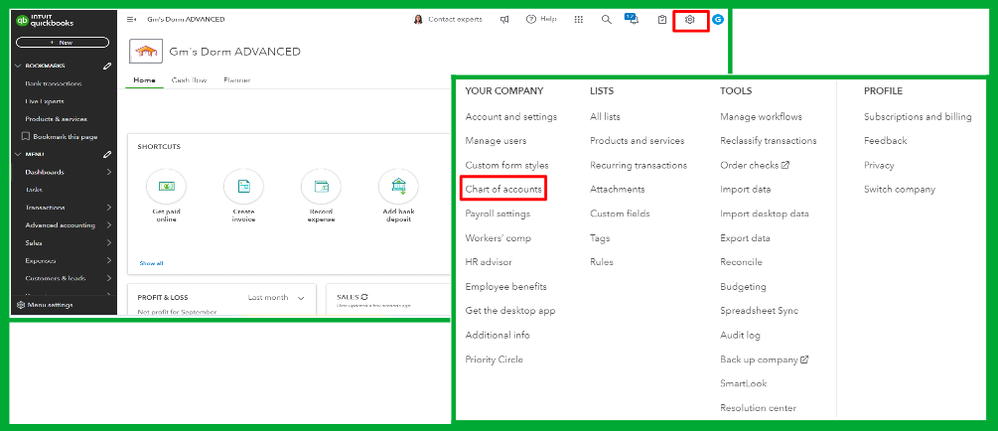
Task: Expand the Dashboards submenu arrow
Action: 109,172
